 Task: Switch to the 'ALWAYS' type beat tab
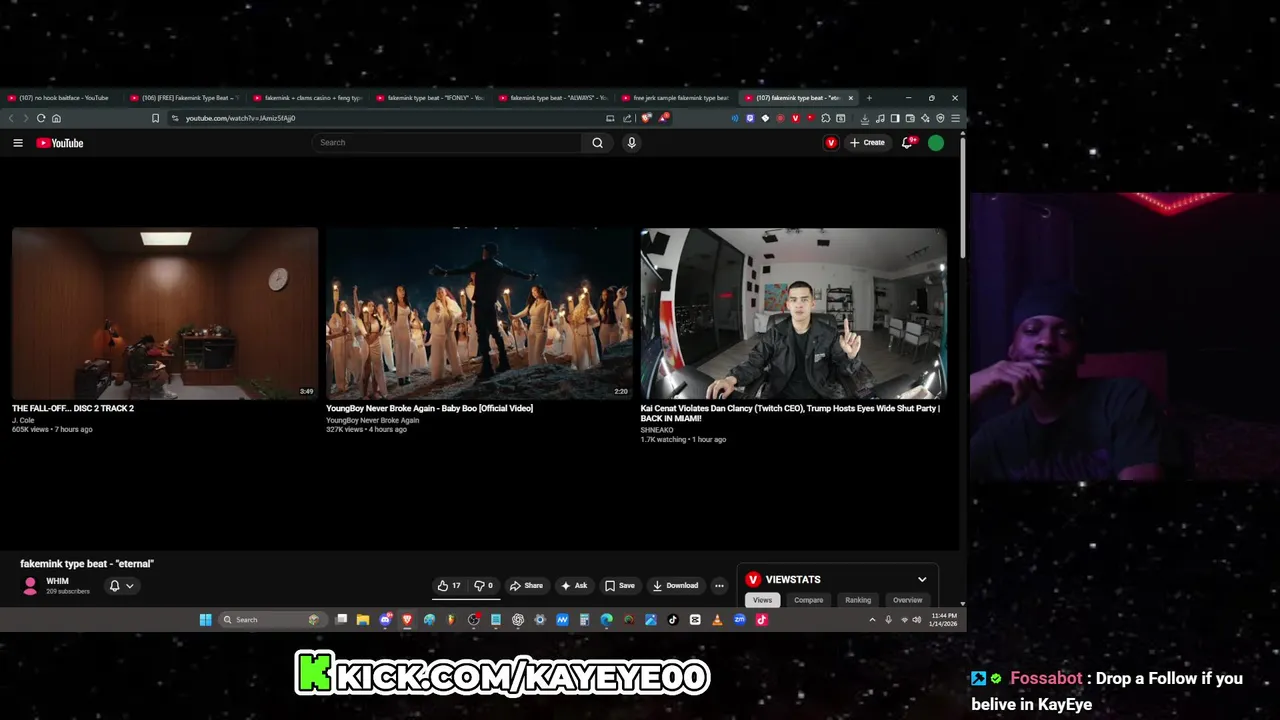[x=554, y=98]
